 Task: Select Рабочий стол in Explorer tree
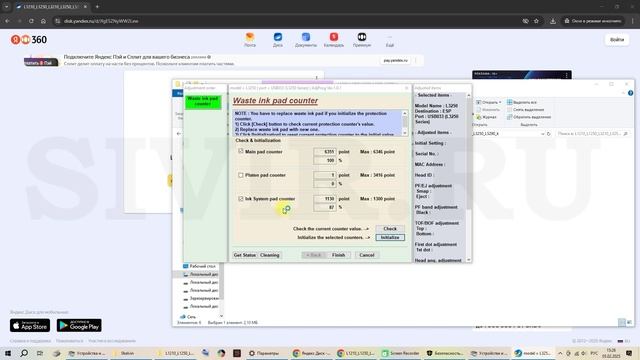200,266
